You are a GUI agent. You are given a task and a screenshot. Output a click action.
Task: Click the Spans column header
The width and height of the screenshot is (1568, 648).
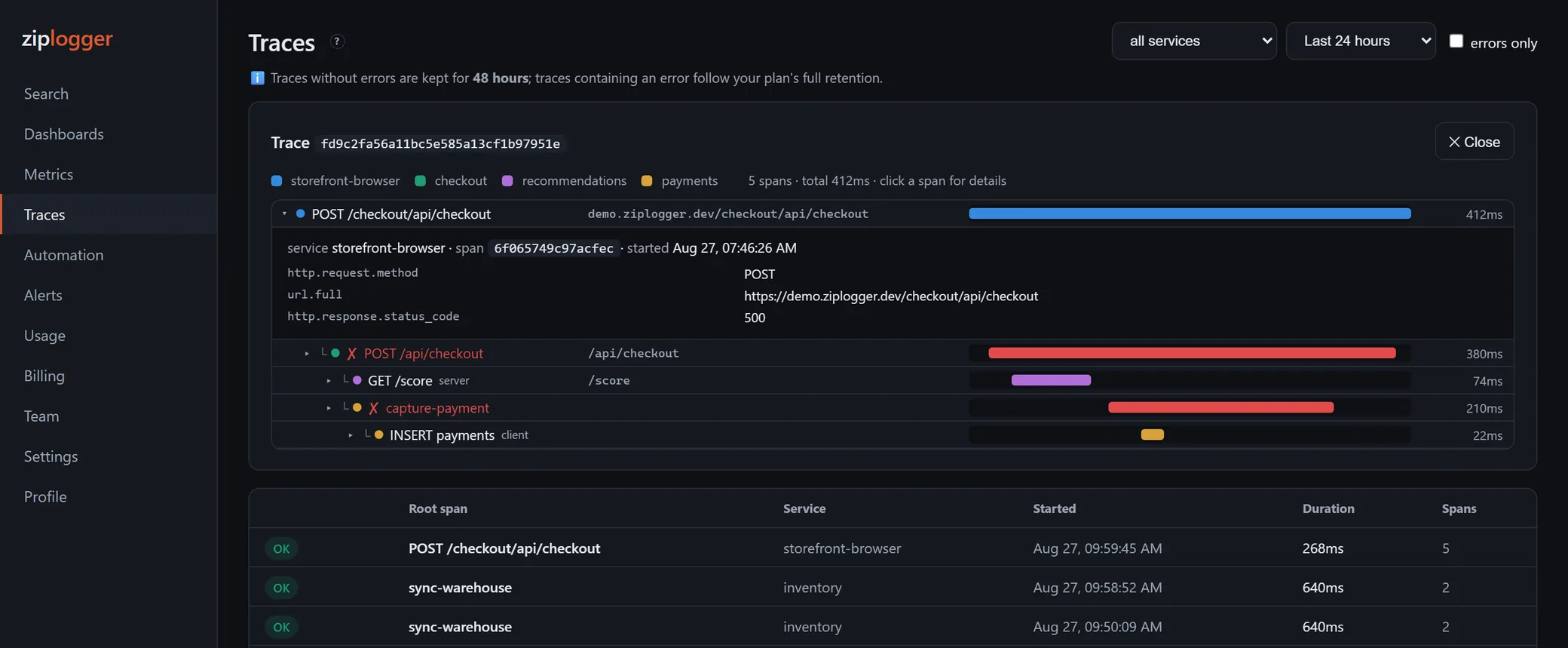1459,508
